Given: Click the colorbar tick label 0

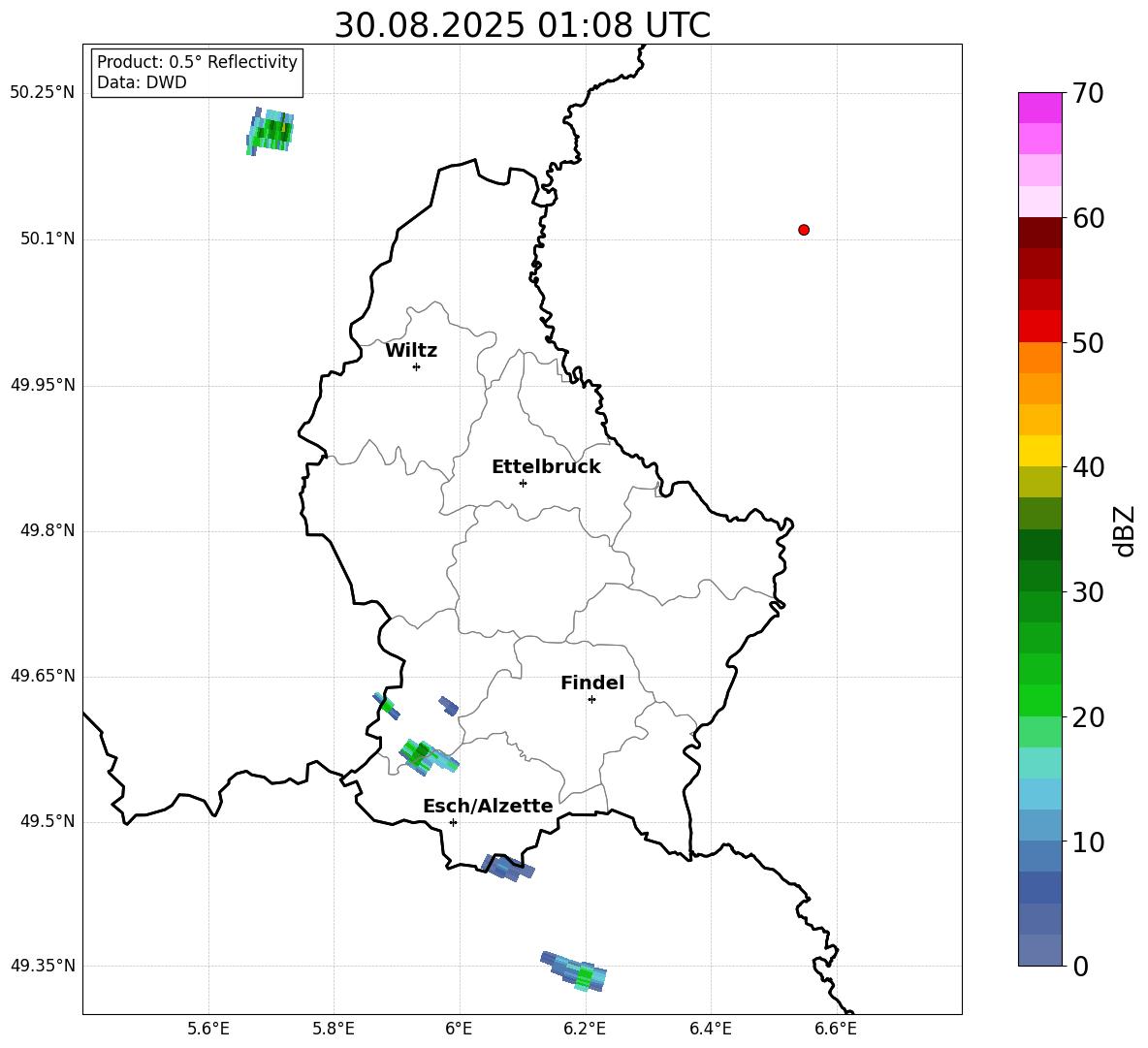Looking at the screenshot, I should [1081, 966].
